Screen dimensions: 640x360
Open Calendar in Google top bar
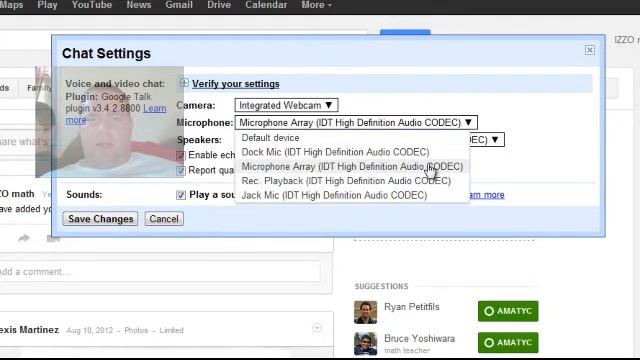tap(266, 5)
